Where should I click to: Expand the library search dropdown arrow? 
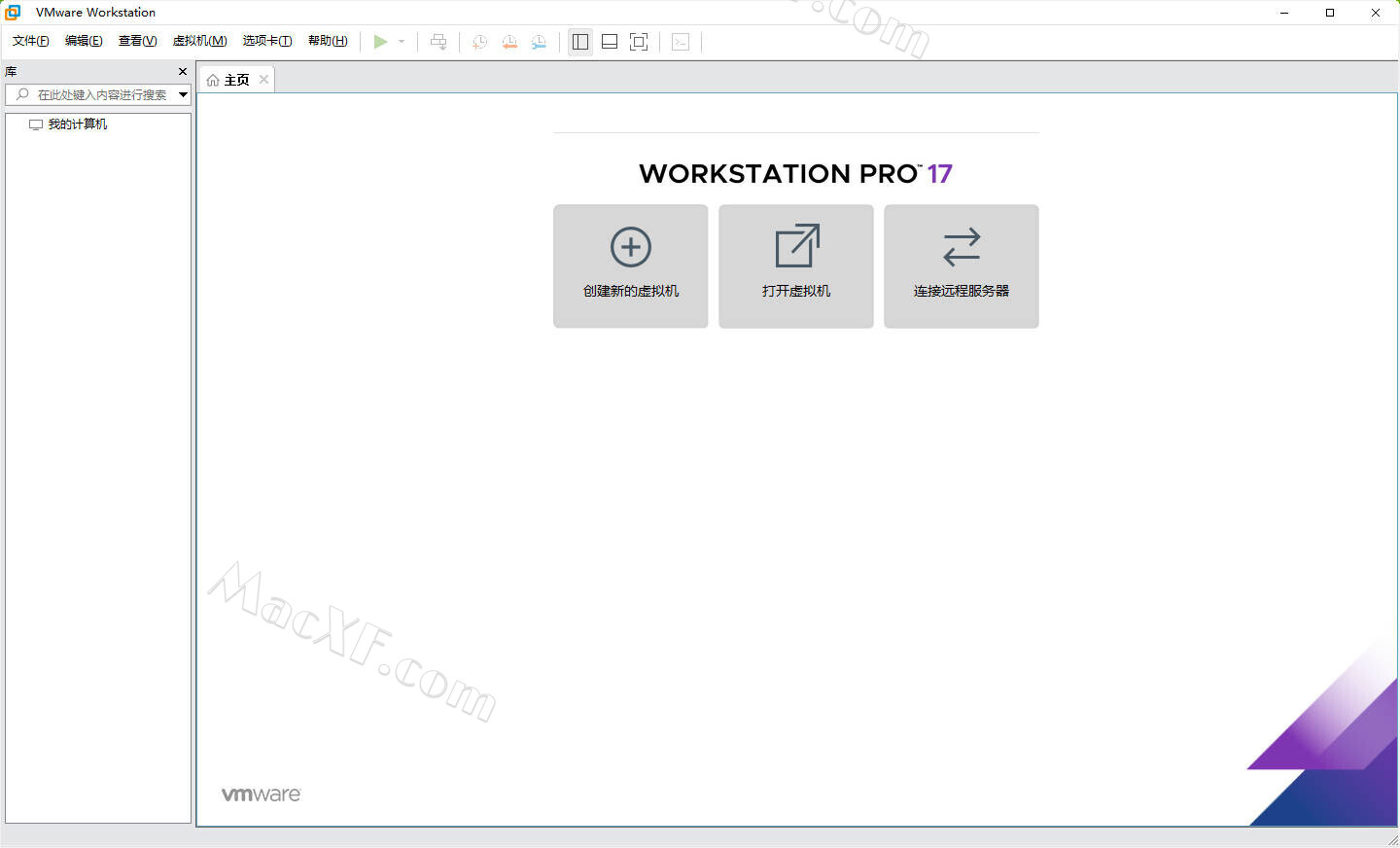pos(183,94)
